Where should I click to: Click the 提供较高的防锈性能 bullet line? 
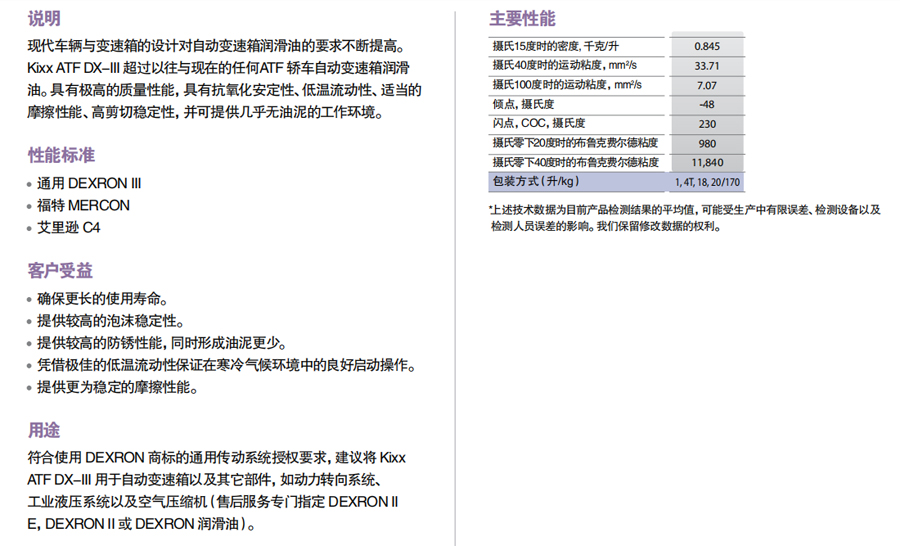click(162, 343)
